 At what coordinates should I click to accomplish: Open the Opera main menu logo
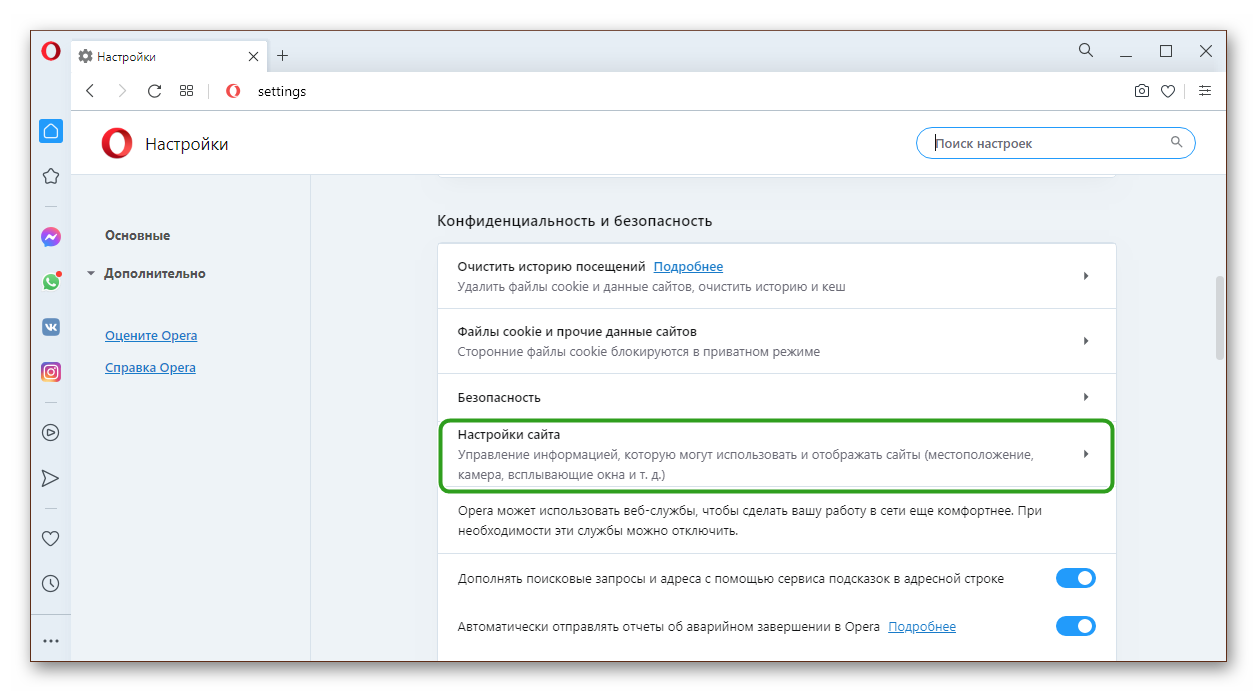point(51,51)
